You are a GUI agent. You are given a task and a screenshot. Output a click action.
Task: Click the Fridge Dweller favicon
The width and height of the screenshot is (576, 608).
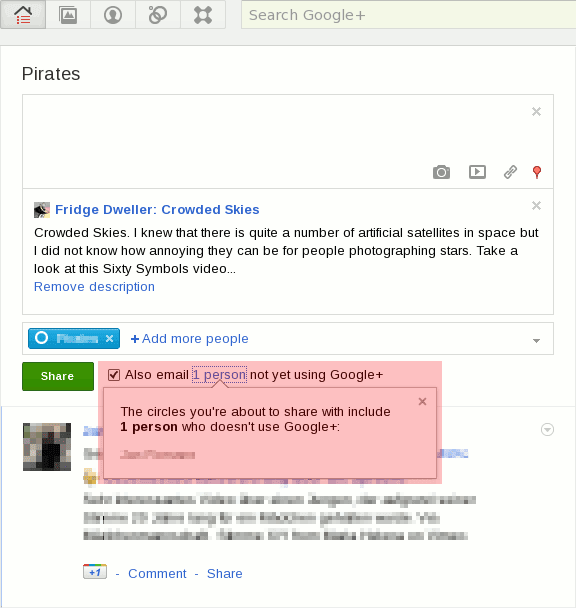pyautogui.click(x=42, y=210)
